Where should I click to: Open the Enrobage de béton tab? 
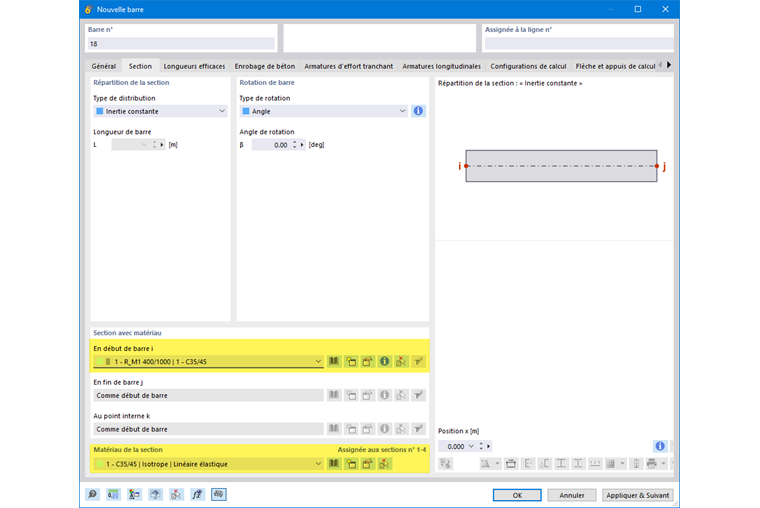click(x=265, y=66)
